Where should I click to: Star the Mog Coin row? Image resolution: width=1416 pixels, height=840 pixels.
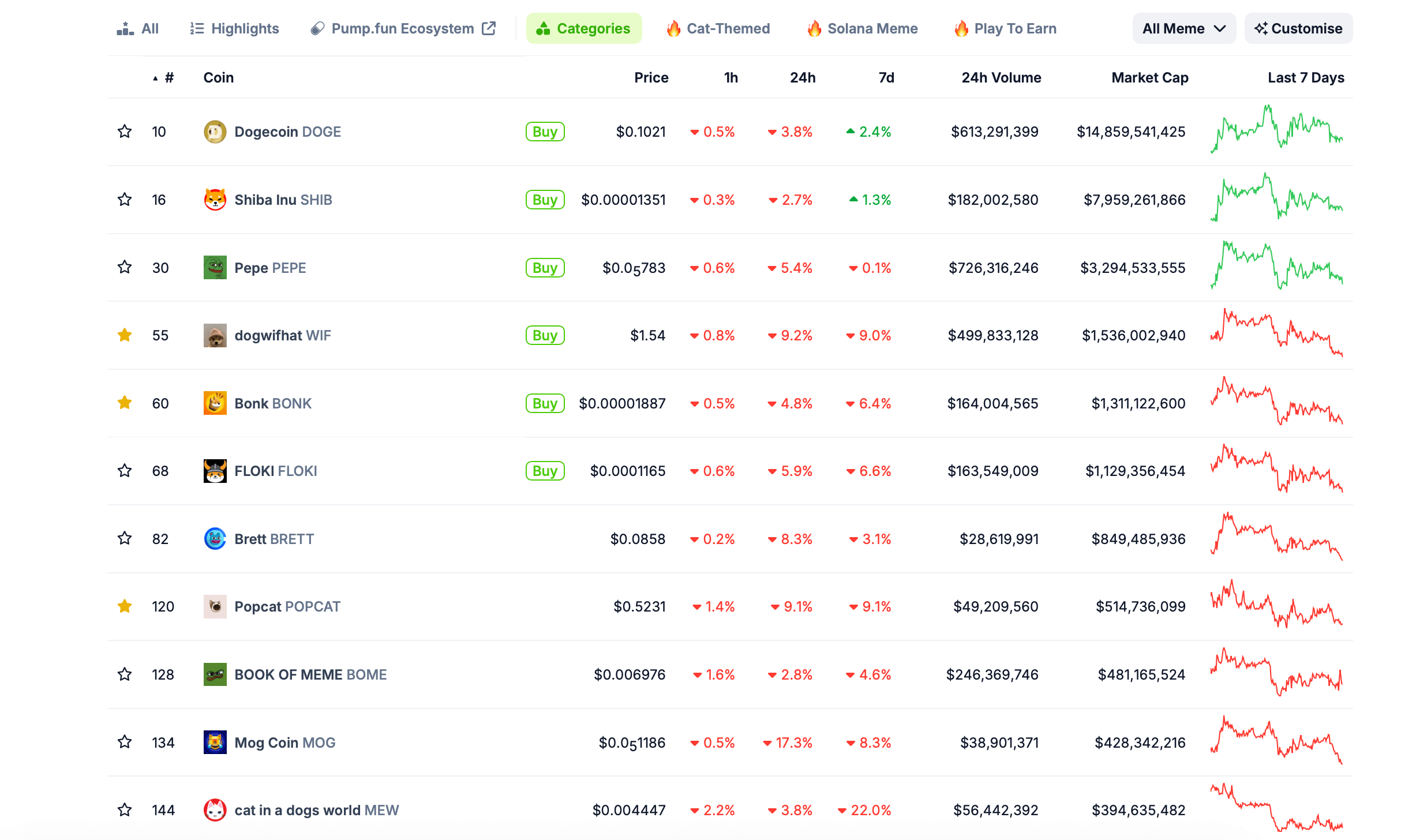point(125,742)
